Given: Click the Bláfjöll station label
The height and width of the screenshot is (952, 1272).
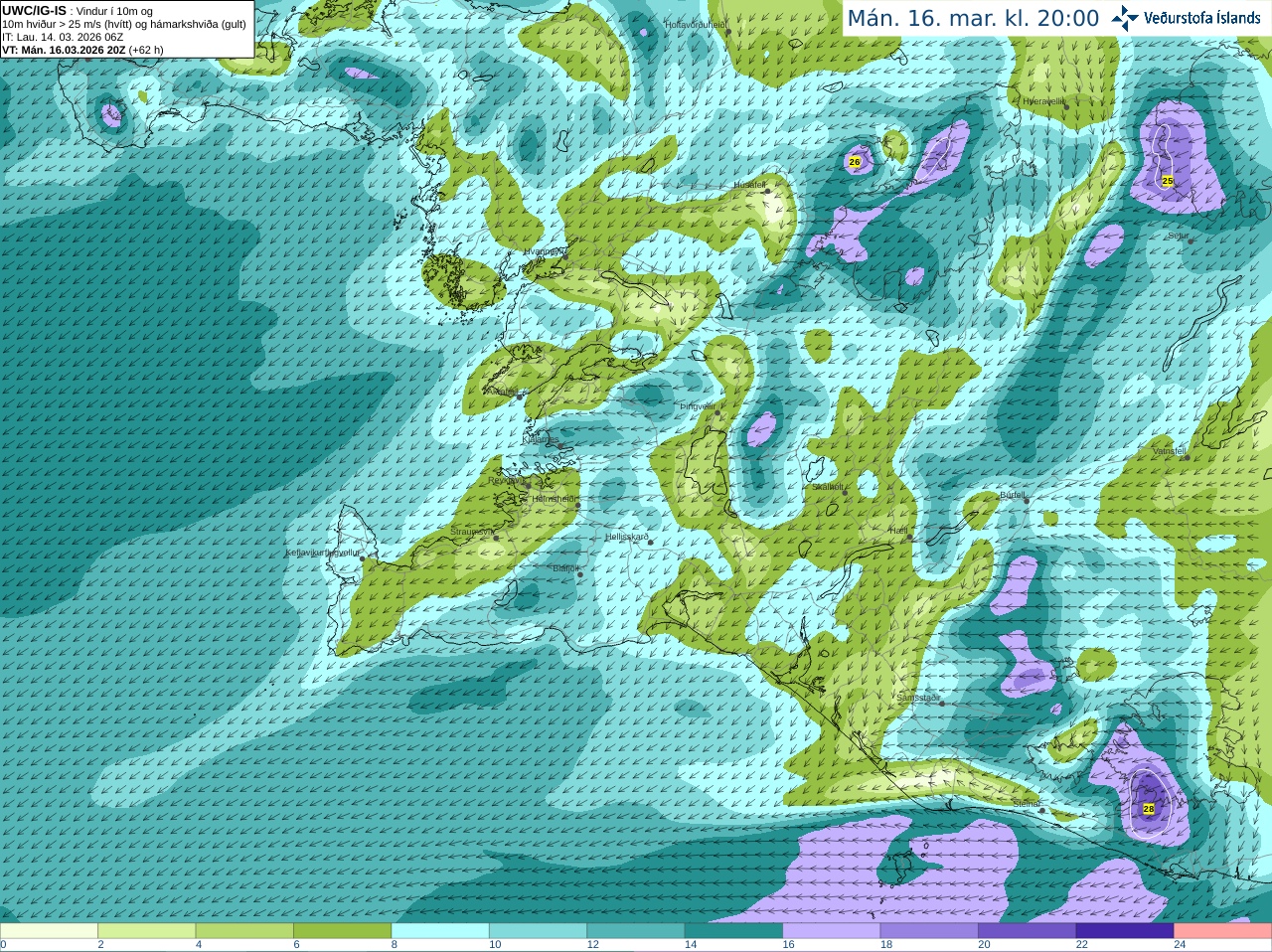Looking at the screenshot, I should click(x=564, y=568).
